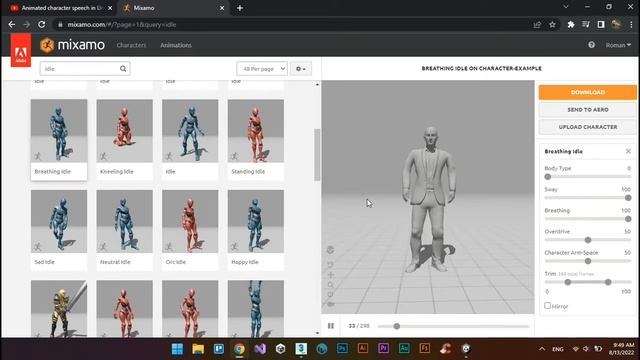
Task: Go back in browser
Action: tap(12, 24)
